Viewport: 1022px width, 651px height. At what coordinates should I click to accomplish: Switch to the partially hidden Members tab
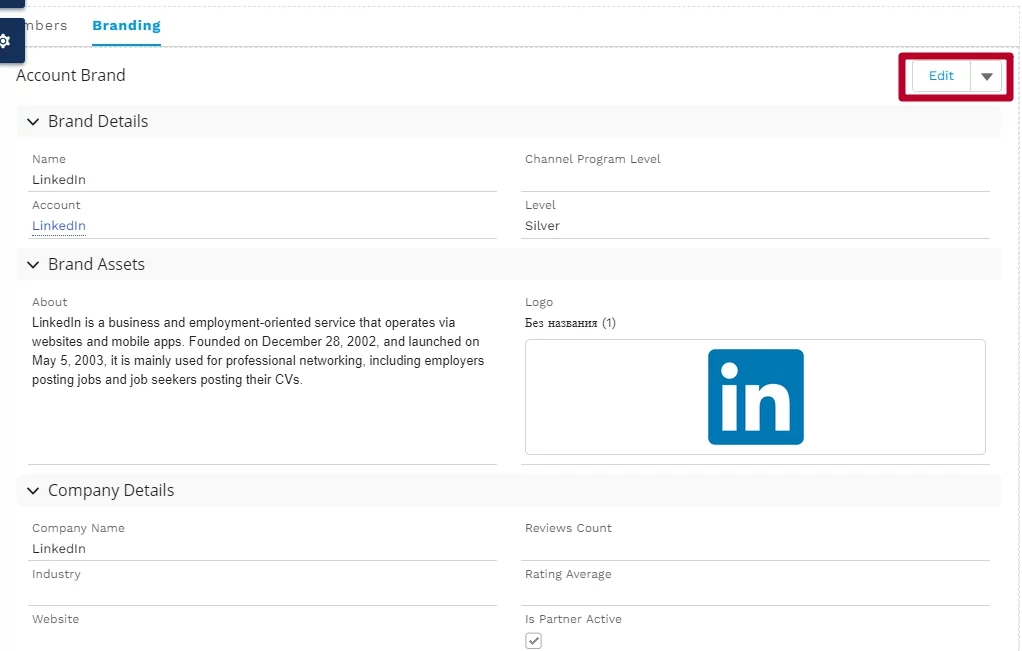tap(46, 25)
